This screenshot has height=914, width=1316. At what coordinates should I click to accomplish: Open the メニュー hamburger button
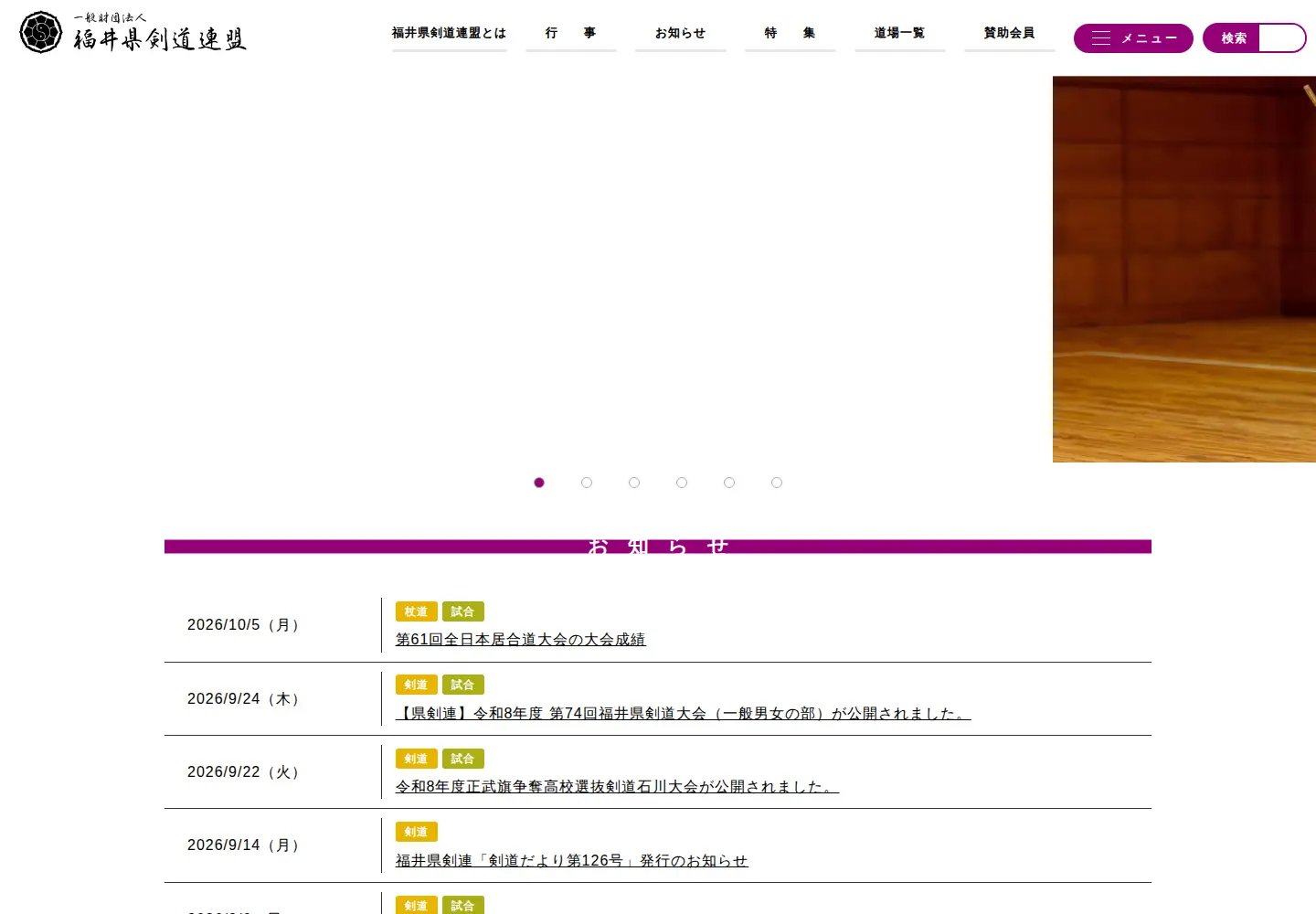(x=1133, y=38)
